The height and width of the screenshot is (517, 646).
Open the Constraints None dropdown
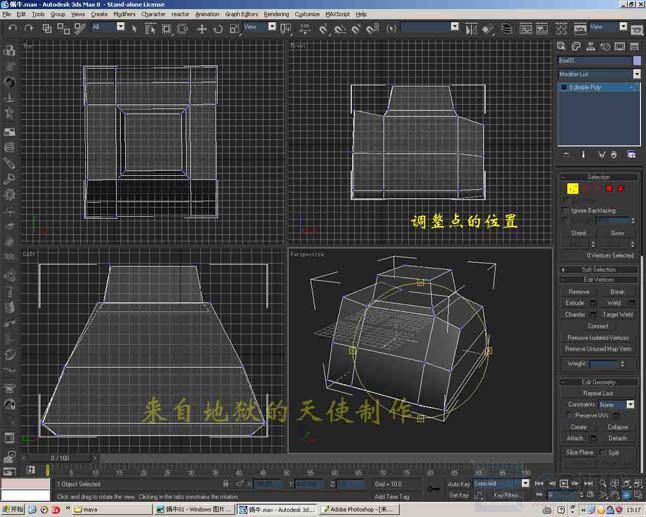click(616, 405)
